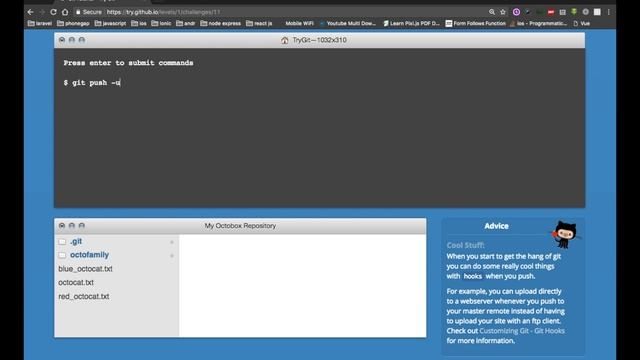Image resolution: width=640 pixels, height=360 pixels.
Task: Click the octofamily folder icon
Action: click(62, 255)
